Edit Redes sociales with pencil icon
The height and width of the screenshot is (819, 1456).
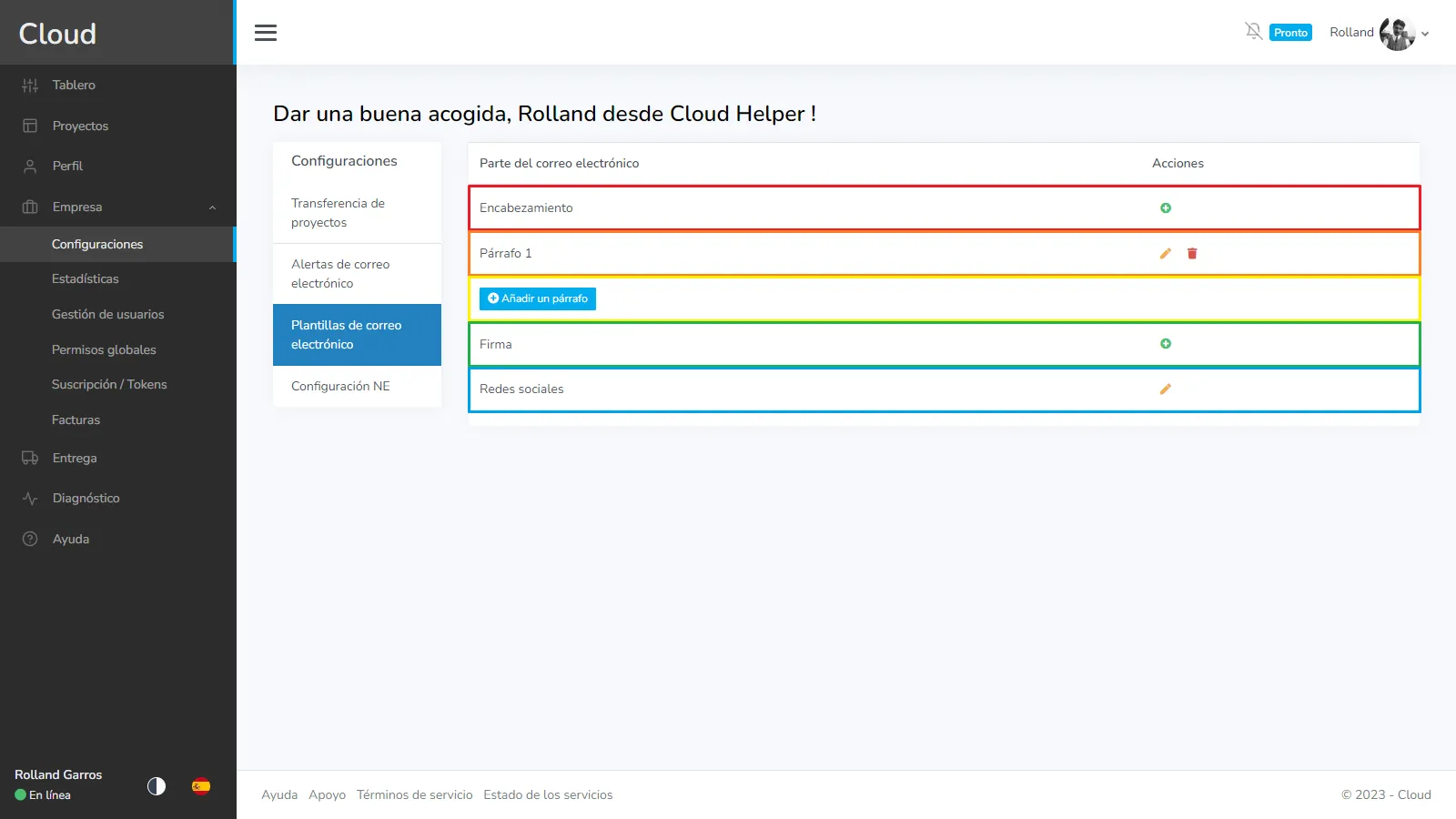tap(1166, 389)
